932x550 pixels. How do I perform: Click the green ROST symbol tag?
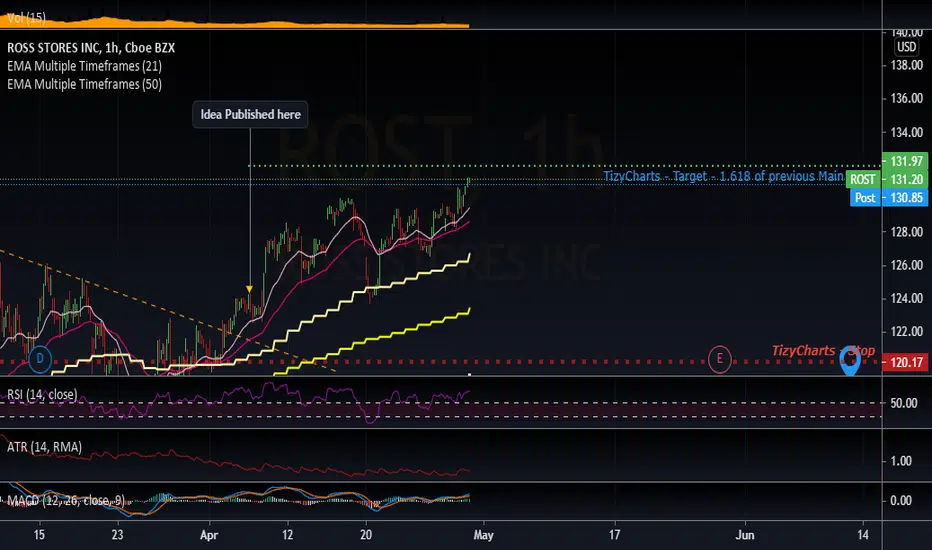pos(863,180)
